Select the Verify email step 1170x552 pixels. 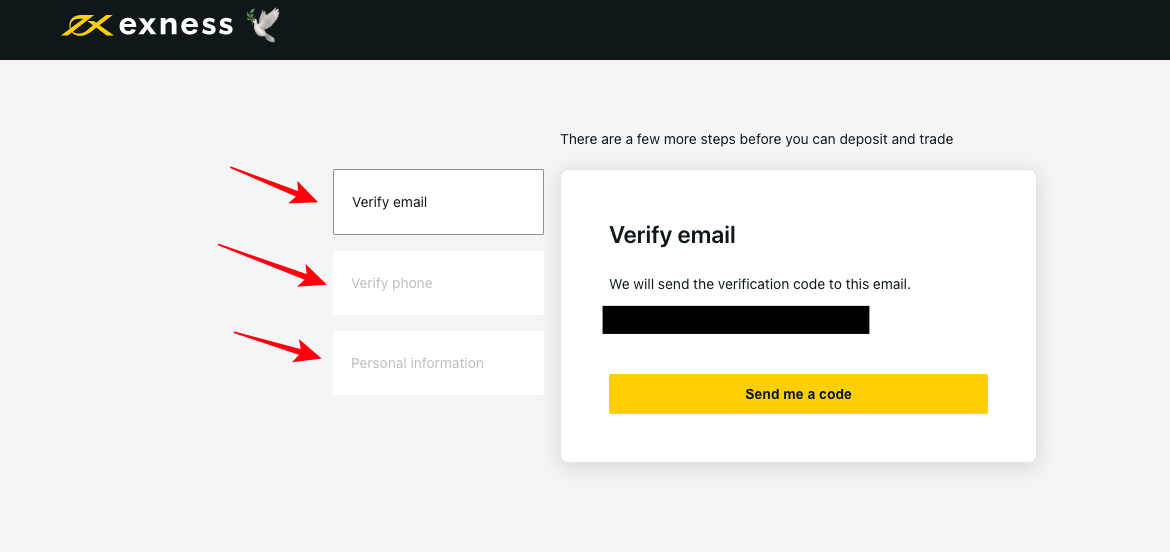click(438, 202)
